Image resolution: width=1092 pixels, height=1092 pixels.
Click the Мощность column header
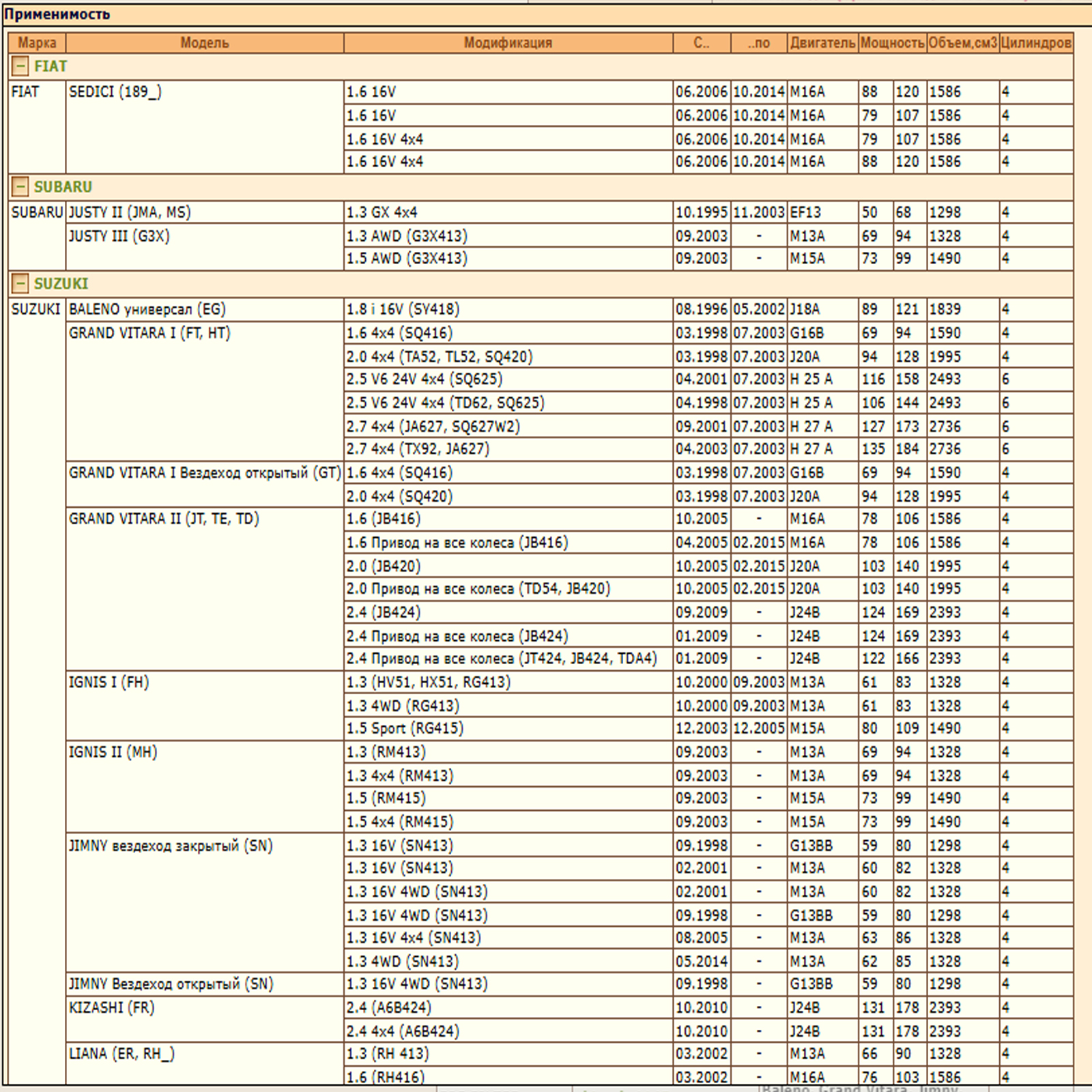pos(892,43)
